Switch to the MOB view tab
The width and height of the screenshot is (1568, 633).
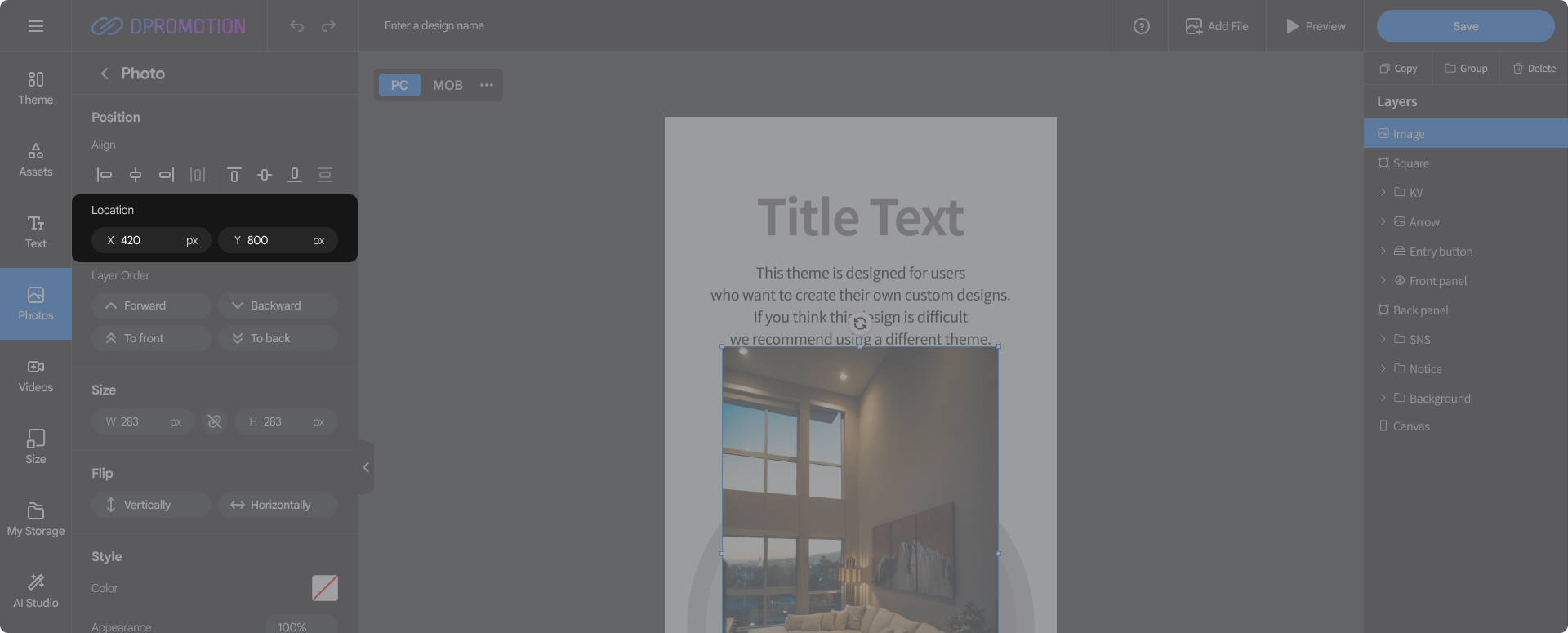point(448,85)
